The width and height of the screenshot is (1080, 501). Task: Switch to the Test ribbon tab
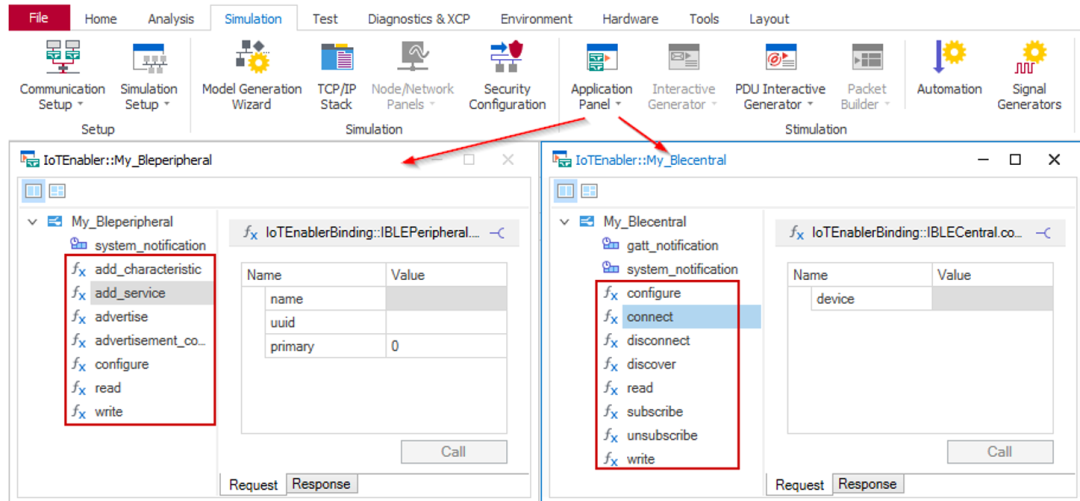coord(325,19)
